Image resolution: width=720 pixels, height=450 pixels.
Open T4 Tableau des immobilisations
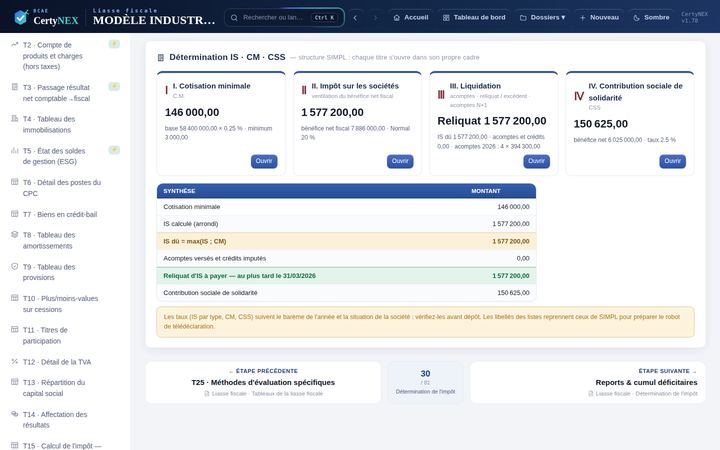pos(64,124)
